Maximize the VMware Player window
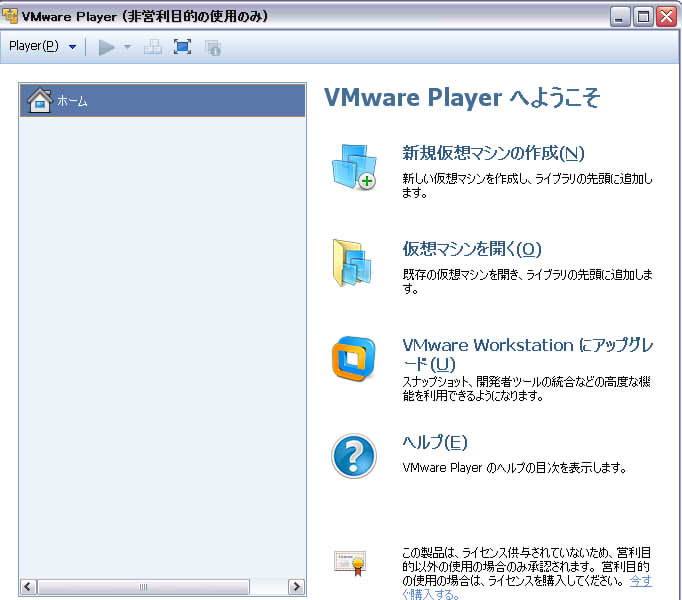 pyautogui.click(x=643, y=17)
